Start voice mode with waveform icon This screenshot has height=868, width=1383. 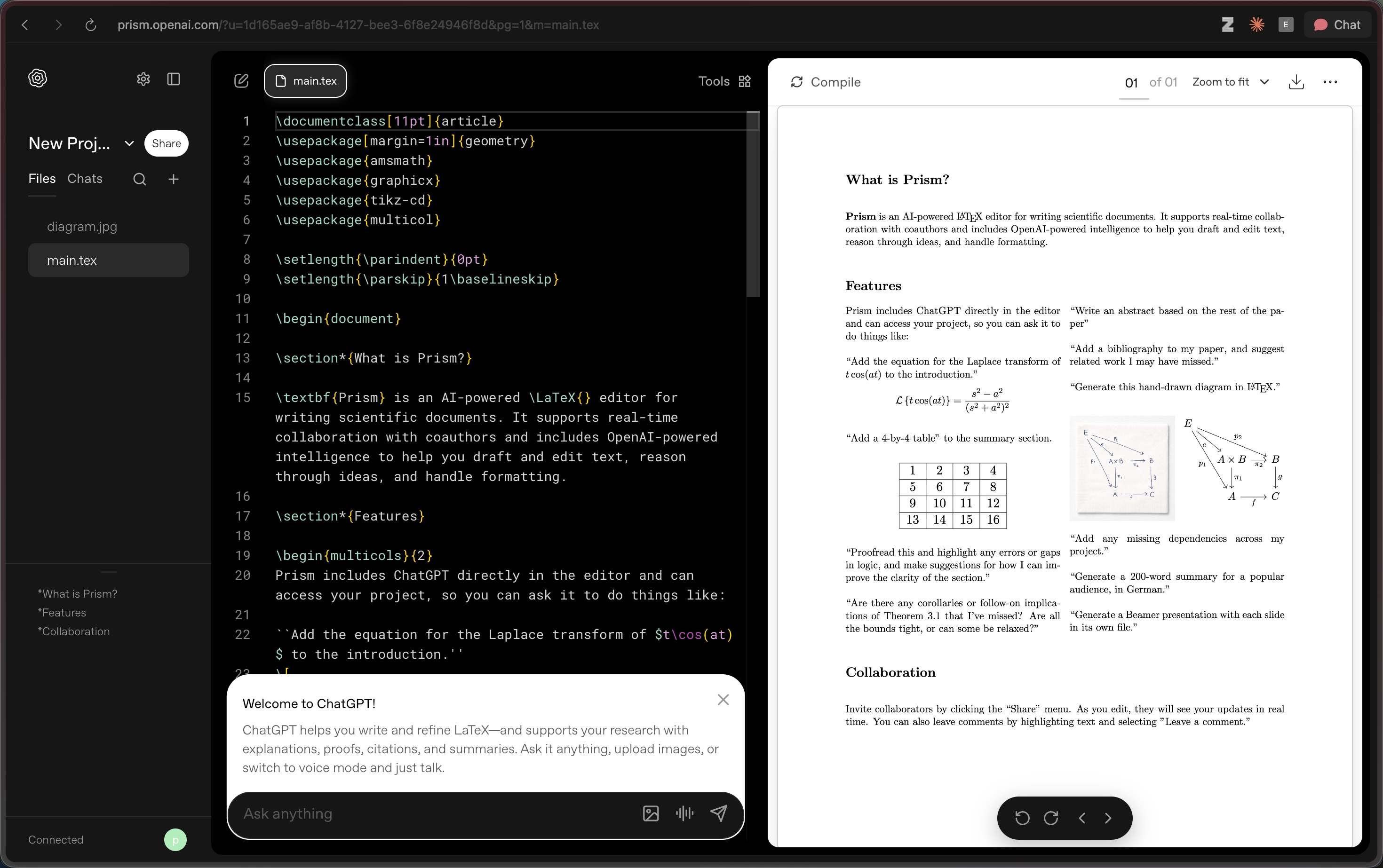coord(684,813)
